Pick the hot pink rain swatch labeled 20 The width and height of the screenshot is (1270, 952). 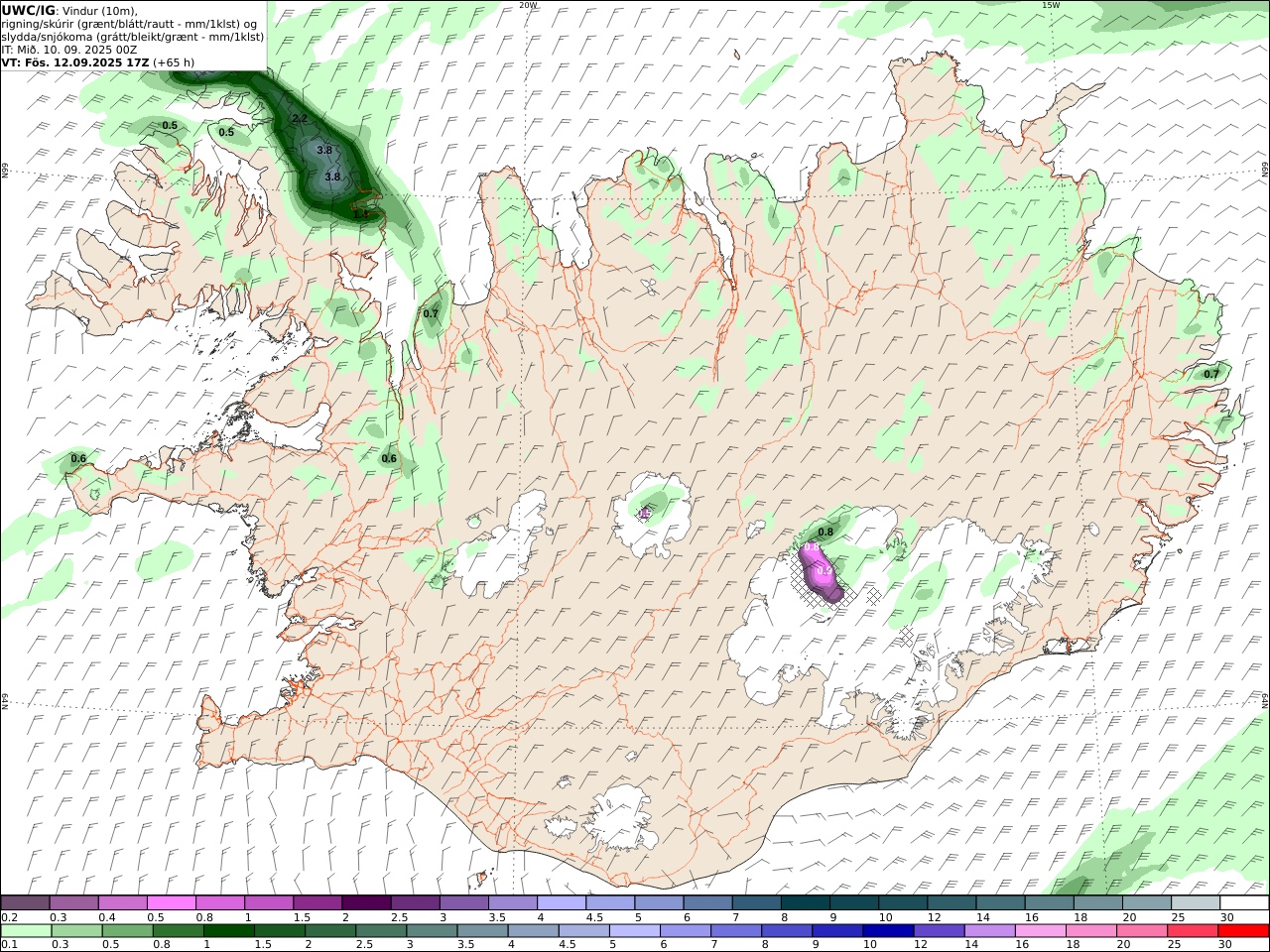click(1142, 931)
